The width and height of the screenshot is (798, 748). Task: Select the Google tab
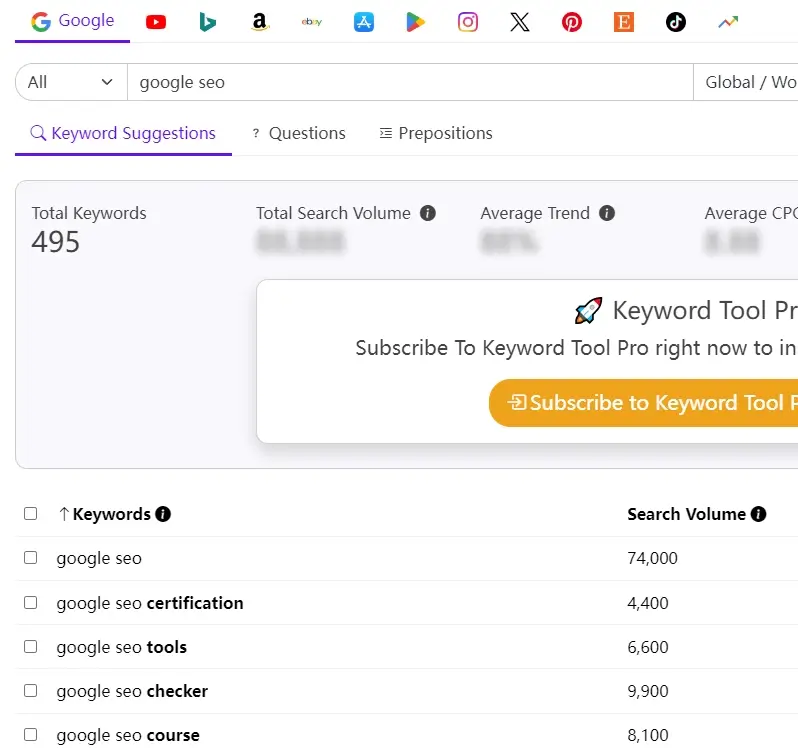(x=72, y=21)
